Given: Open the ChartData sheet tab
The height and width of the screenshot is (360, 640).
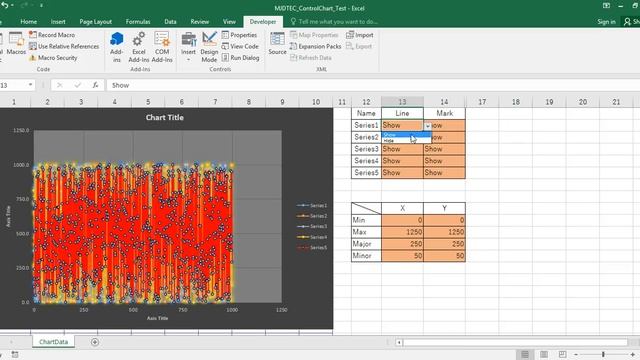Looking at the screenshot, I should pos(53,342).
